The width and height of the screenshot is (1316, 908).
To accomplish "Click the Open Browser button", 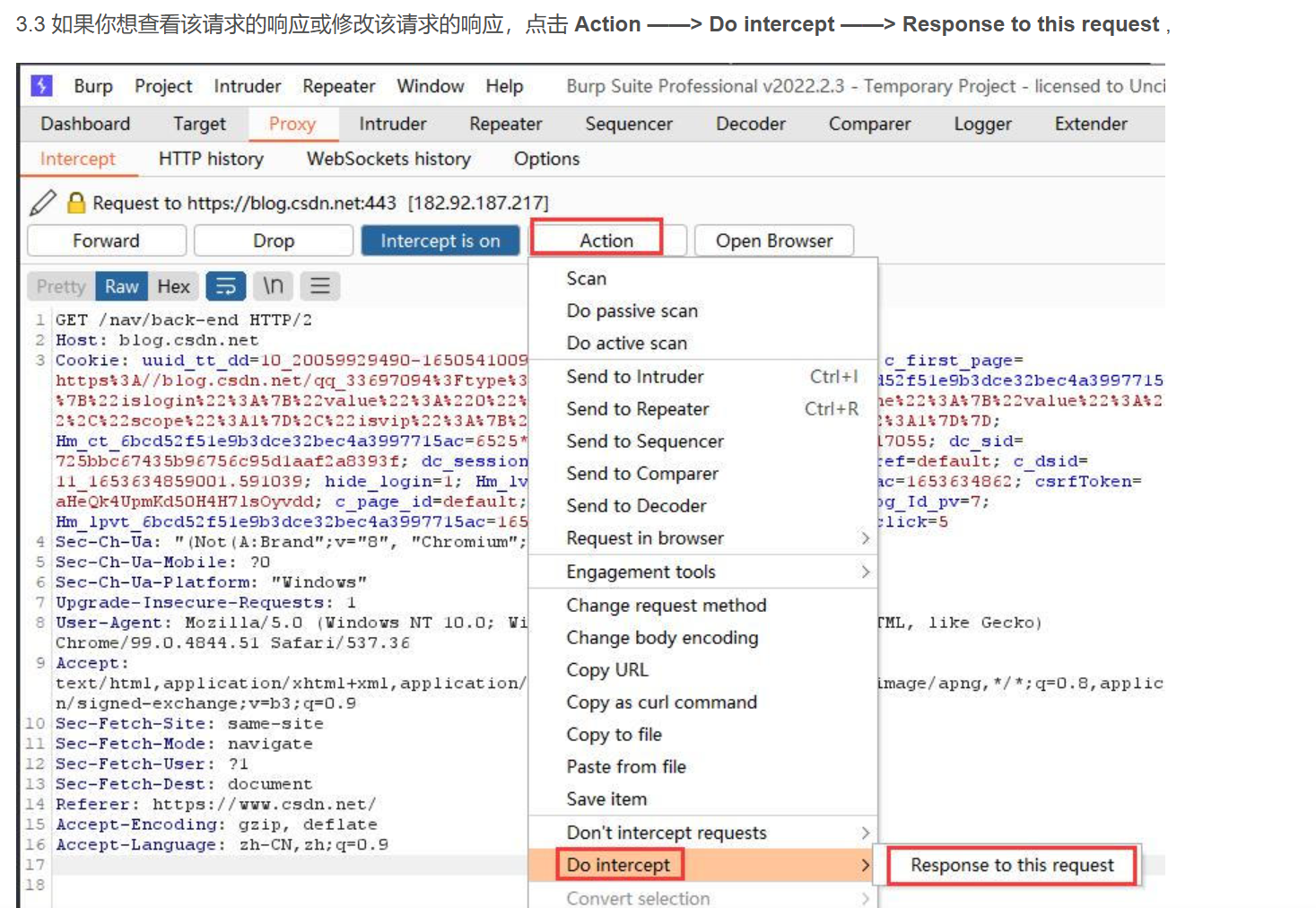I will (x=773, y=240).
